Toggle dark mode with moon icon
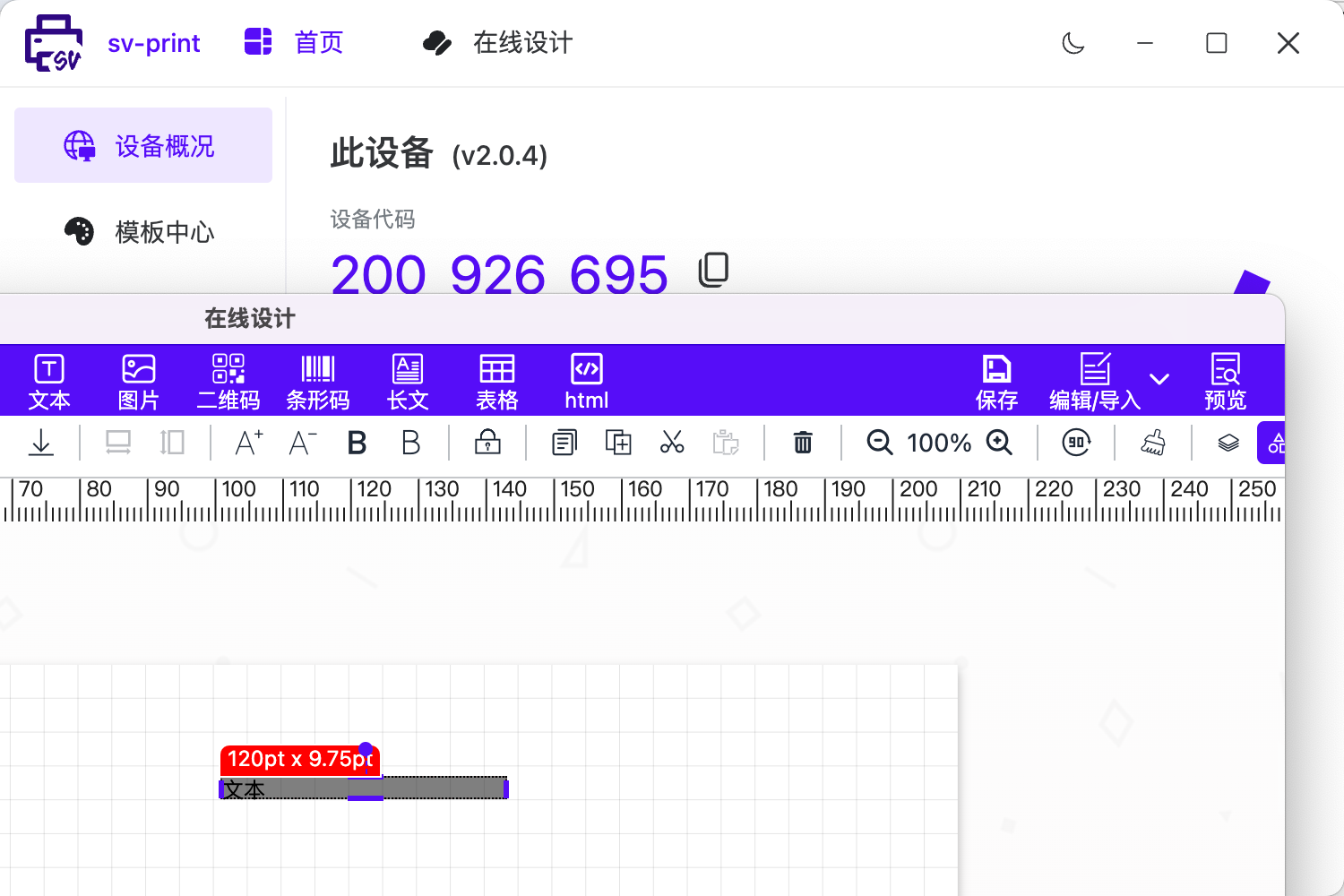1344x896 pixels. (x=1073, y=43)
